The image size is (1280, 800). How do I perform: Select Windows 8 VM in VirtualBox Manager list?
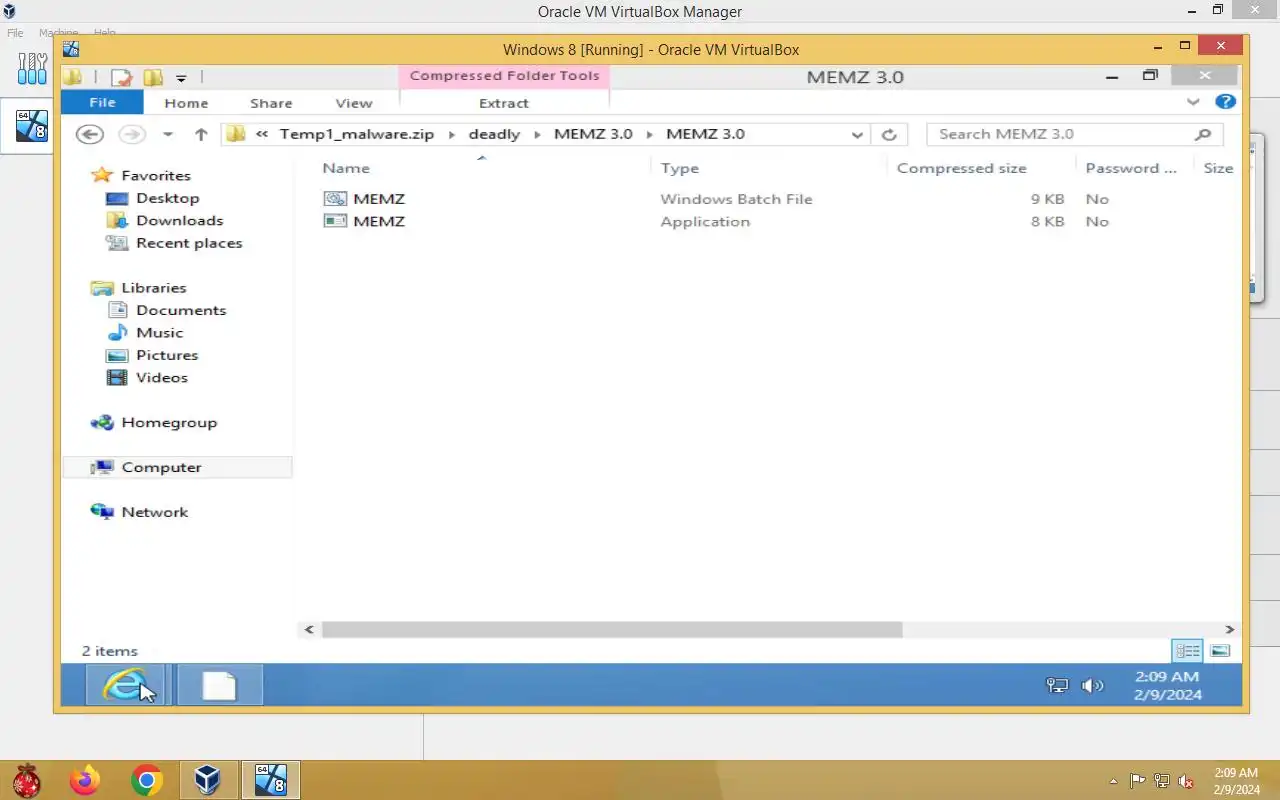[31, 125]
